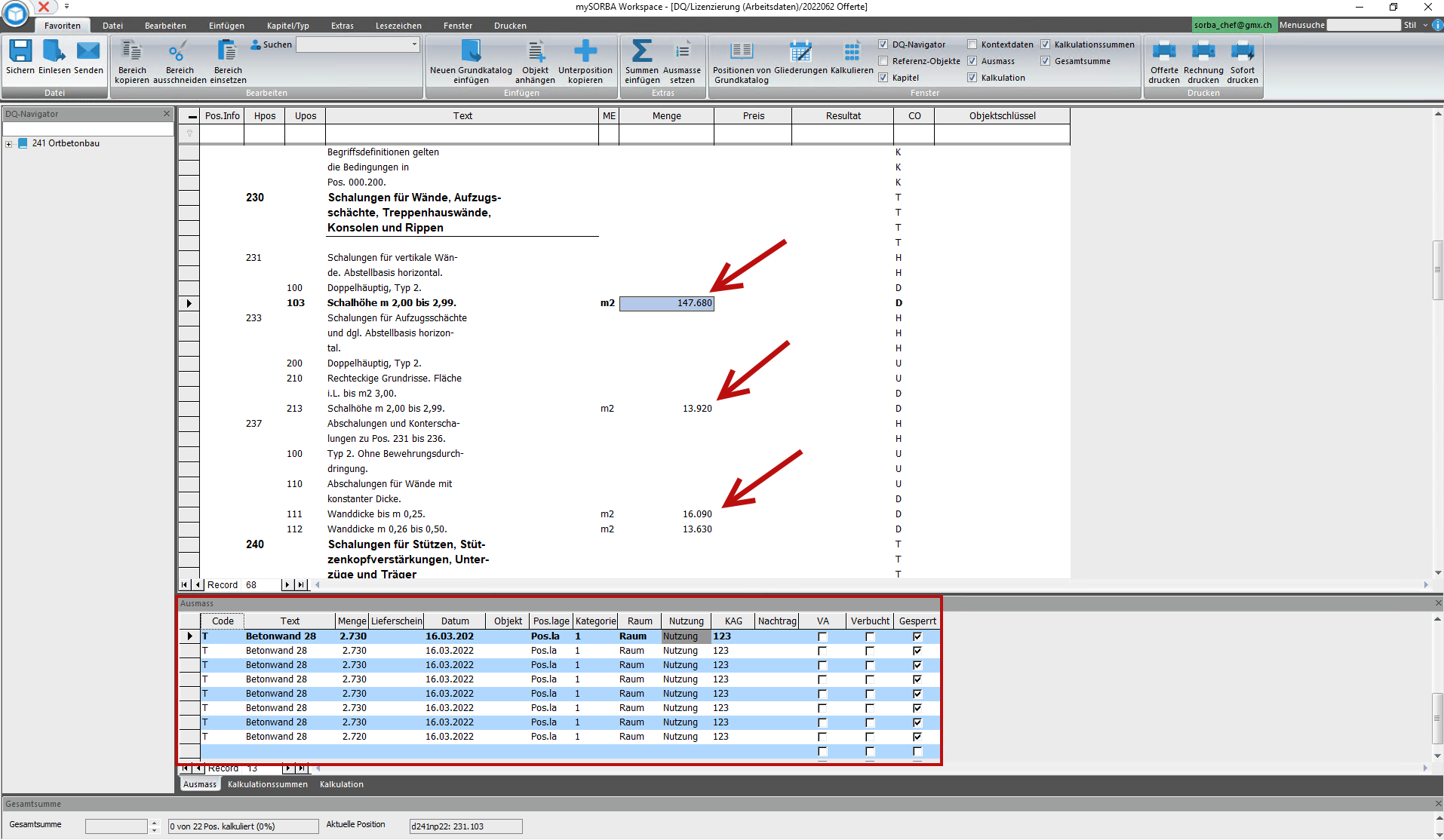Screen dimensions: 1444x840
Task: Toggle the Gesamtsumme checkbox
Action: pyautogui.click(x=1045, y=61)
